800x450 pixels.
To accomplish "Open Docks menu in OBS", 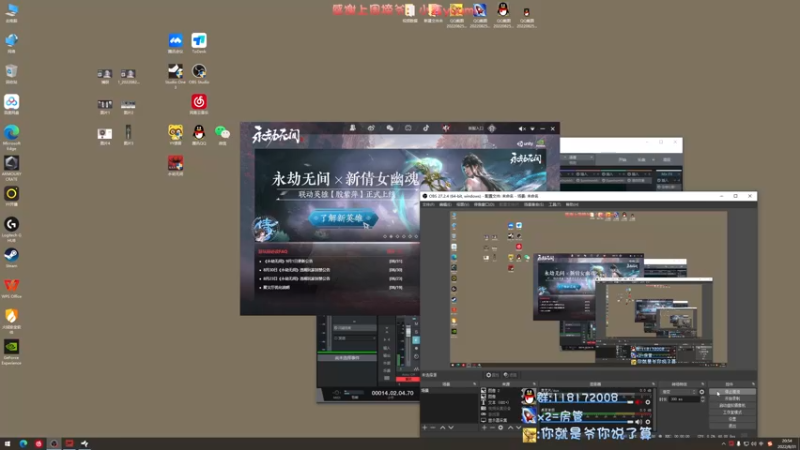I will [x=484, y=205].
